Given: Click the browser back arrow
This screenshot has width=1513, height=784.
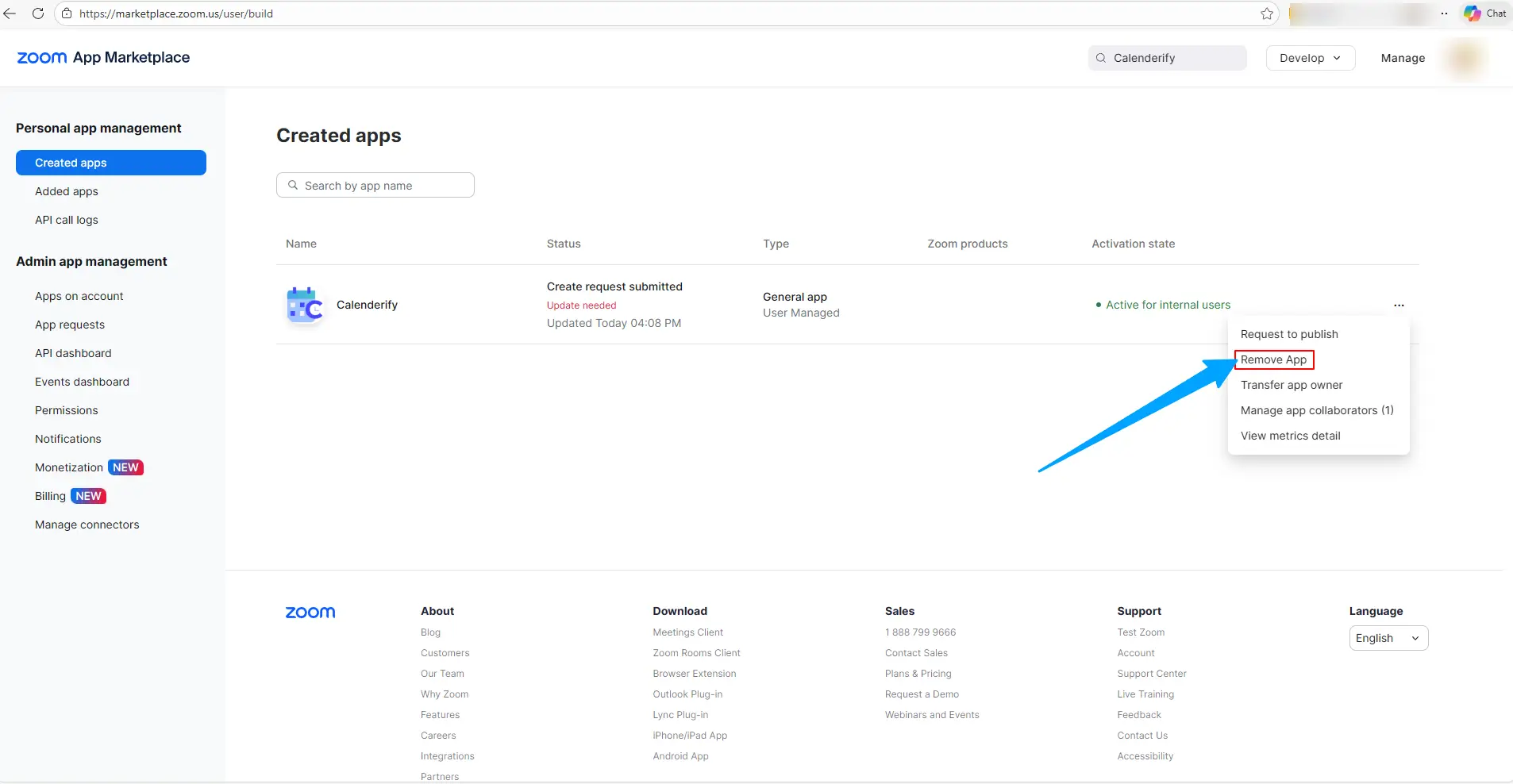Looking at the screenshot, I should pyautogui.click(x=10, y=13).
